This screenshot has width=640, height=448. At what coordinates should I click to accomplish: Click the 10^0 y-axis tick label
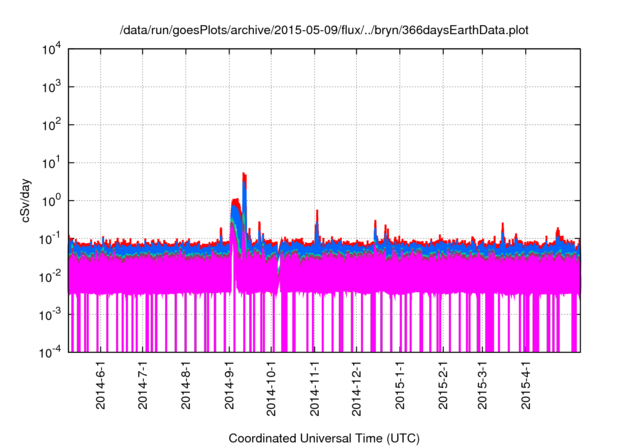52,201
